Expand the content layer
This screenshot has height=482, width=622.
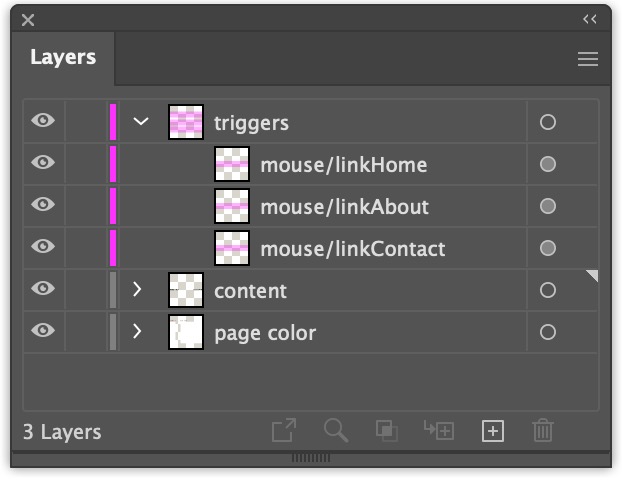coord(139,290)
